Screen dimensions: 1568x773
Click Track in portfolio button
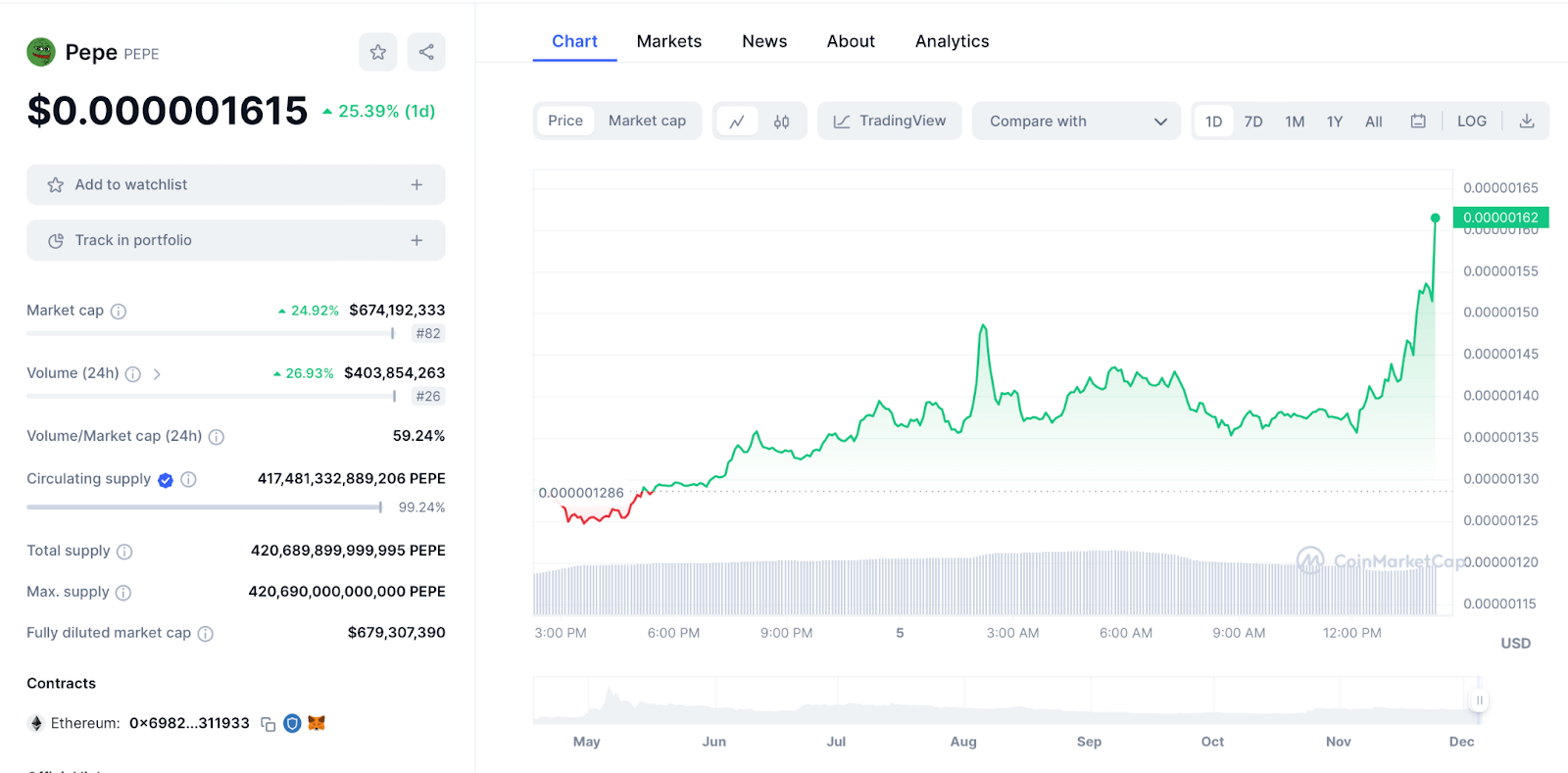tap(236, 240)
